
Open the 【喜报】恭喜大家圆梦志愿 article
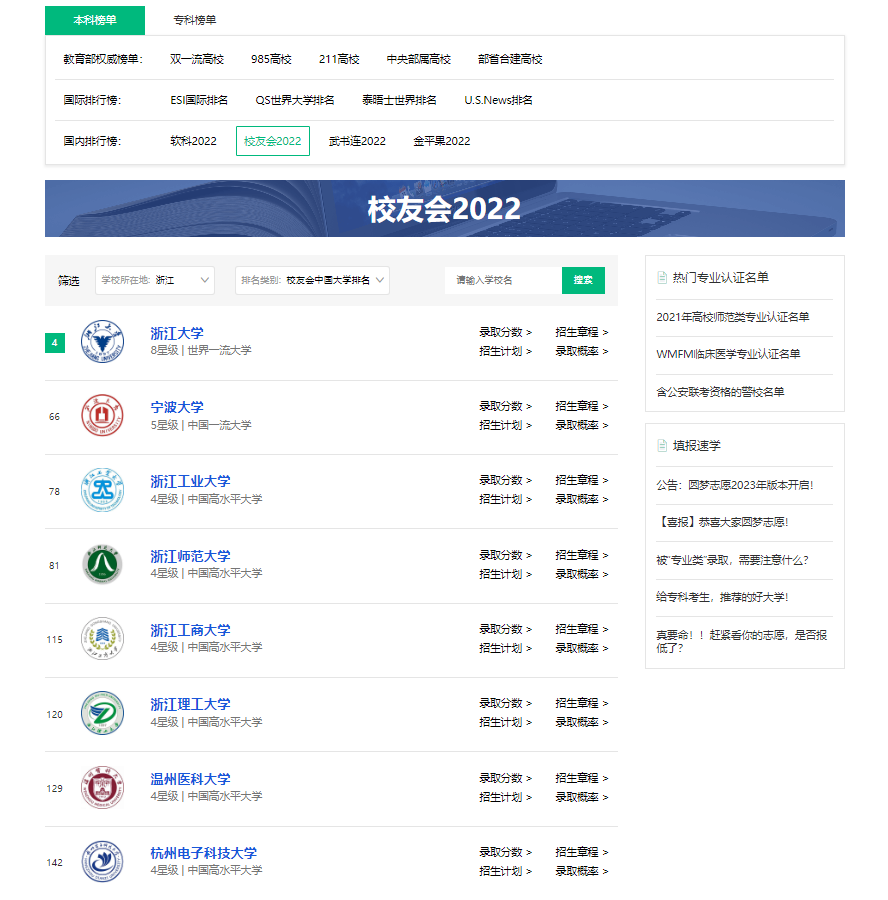[723, 522]
